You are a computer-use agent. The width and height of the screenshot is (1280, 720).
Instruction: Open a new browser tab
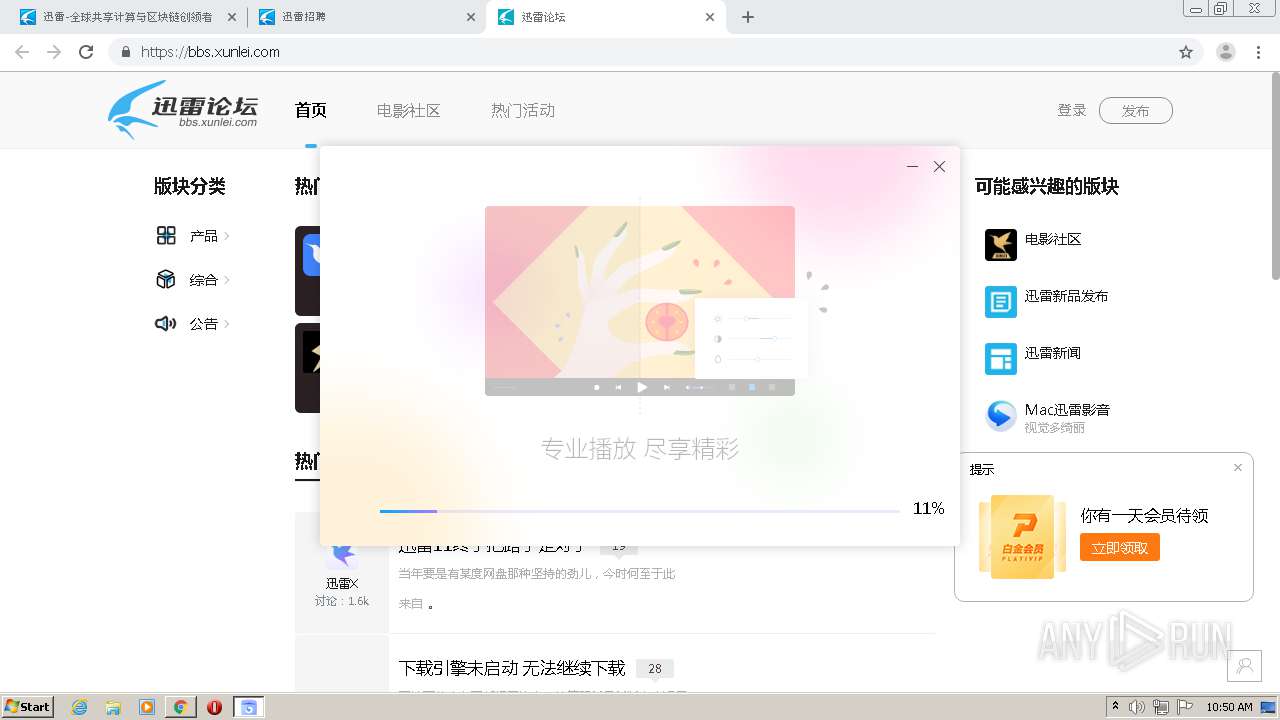[x=748, y=17]
